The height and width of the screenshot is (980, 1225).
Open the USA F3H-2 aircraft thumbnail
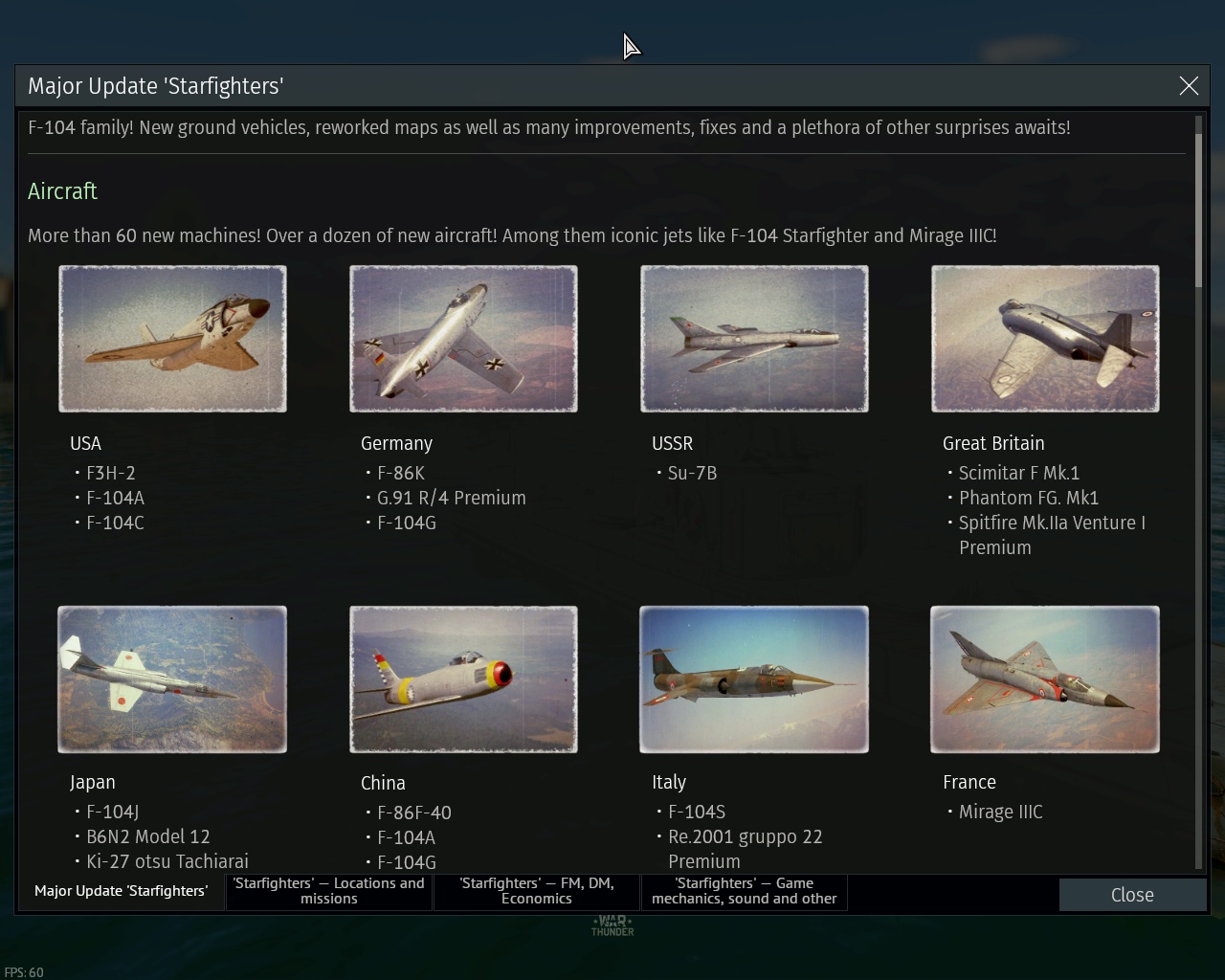click(172, 339)
